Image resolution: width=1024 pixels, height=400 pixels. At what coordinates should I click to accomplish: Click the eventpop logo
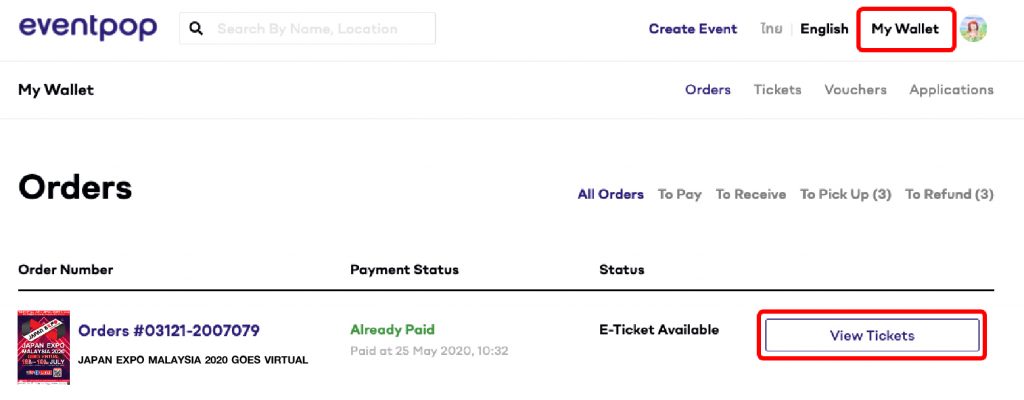point(88,28)
